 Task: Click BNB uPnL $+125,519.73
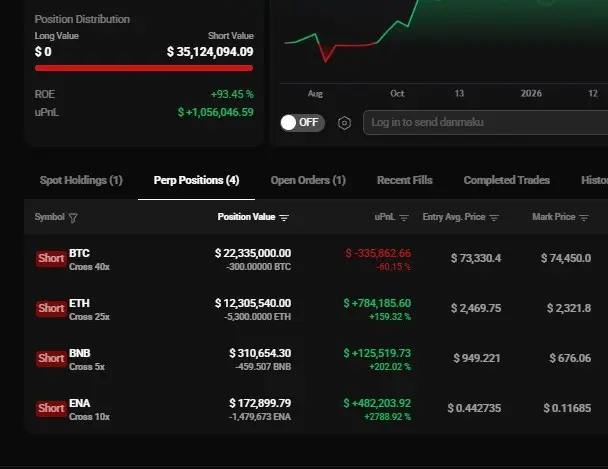(x=377, y=353)
